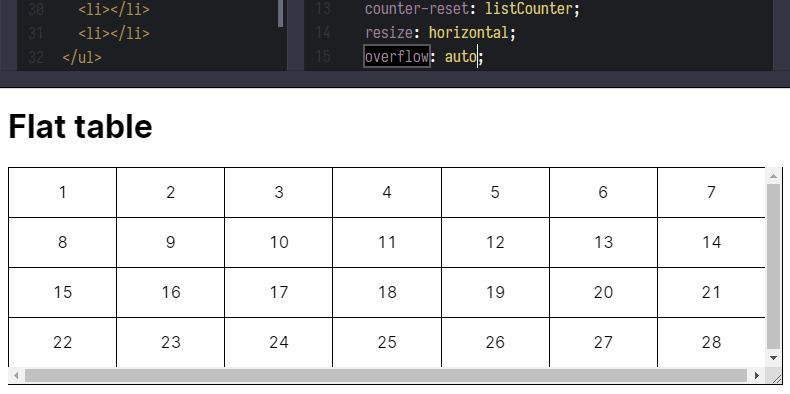This screenshot has width=790, height=394.
Task: Select table cell number 1
Action: (x=62, y=192)
